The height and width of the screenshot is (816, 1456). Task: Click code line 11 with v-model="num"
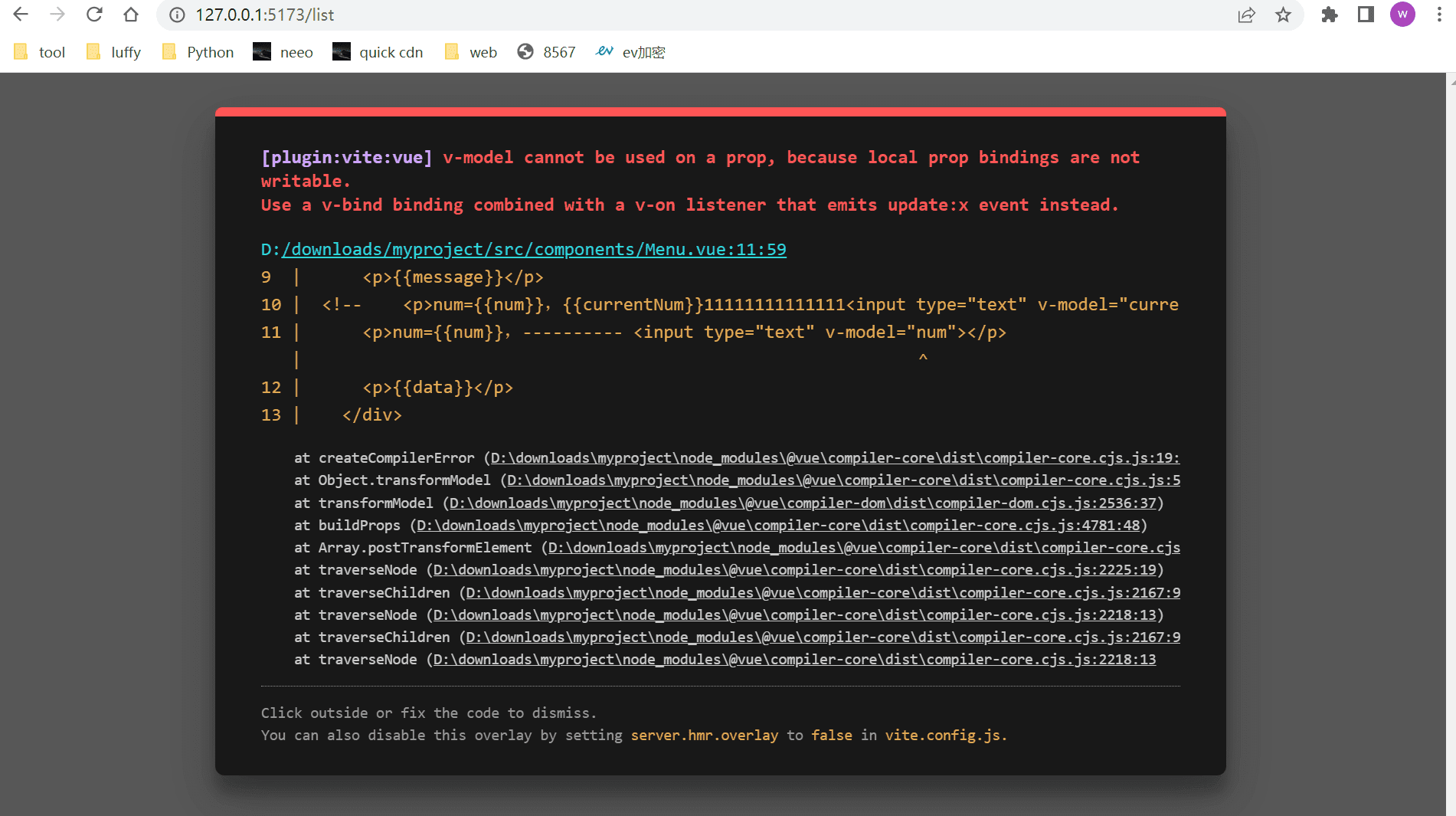pos(684,333)
